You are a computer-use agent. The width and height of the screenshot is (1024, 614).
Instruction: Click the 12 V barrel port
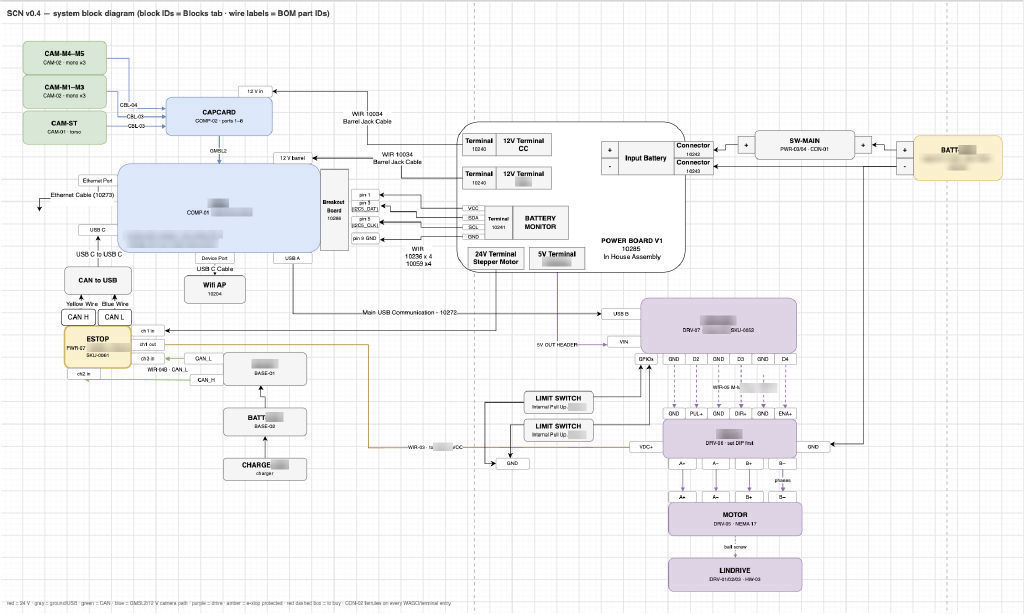click(x=293, y=158)
